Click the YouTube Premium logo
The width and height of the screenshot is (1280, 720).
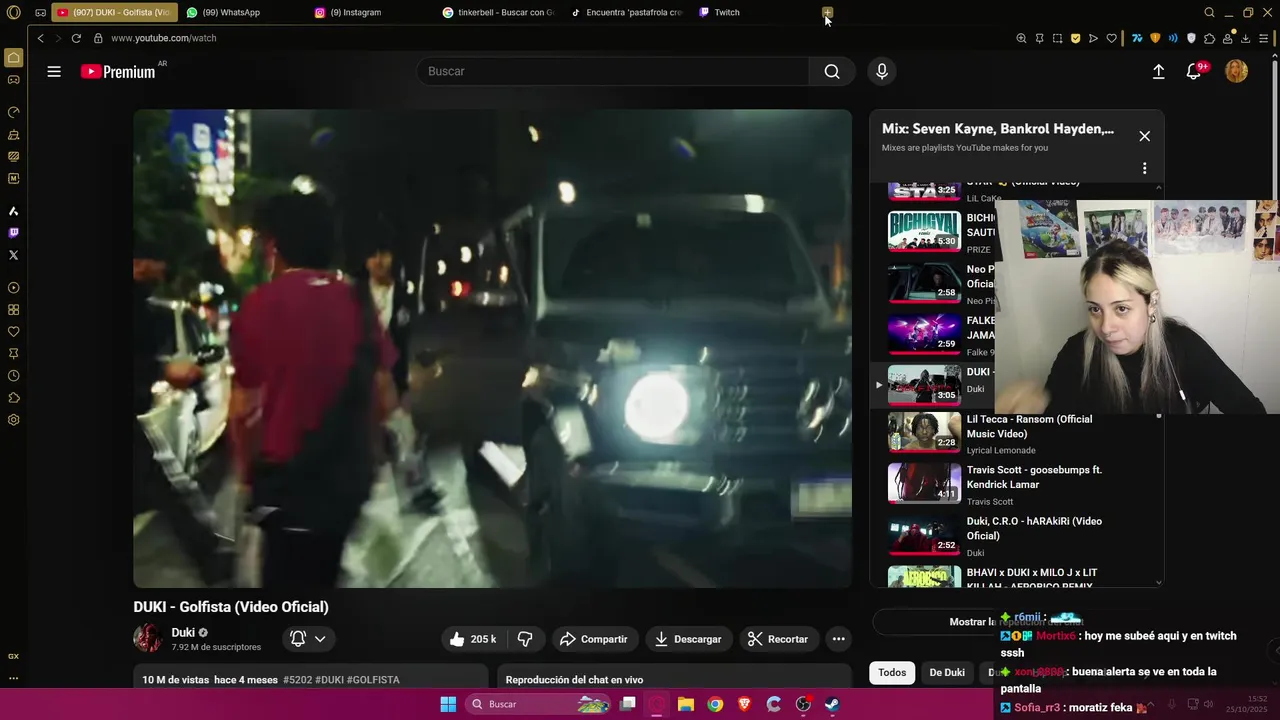coord(118,72)
